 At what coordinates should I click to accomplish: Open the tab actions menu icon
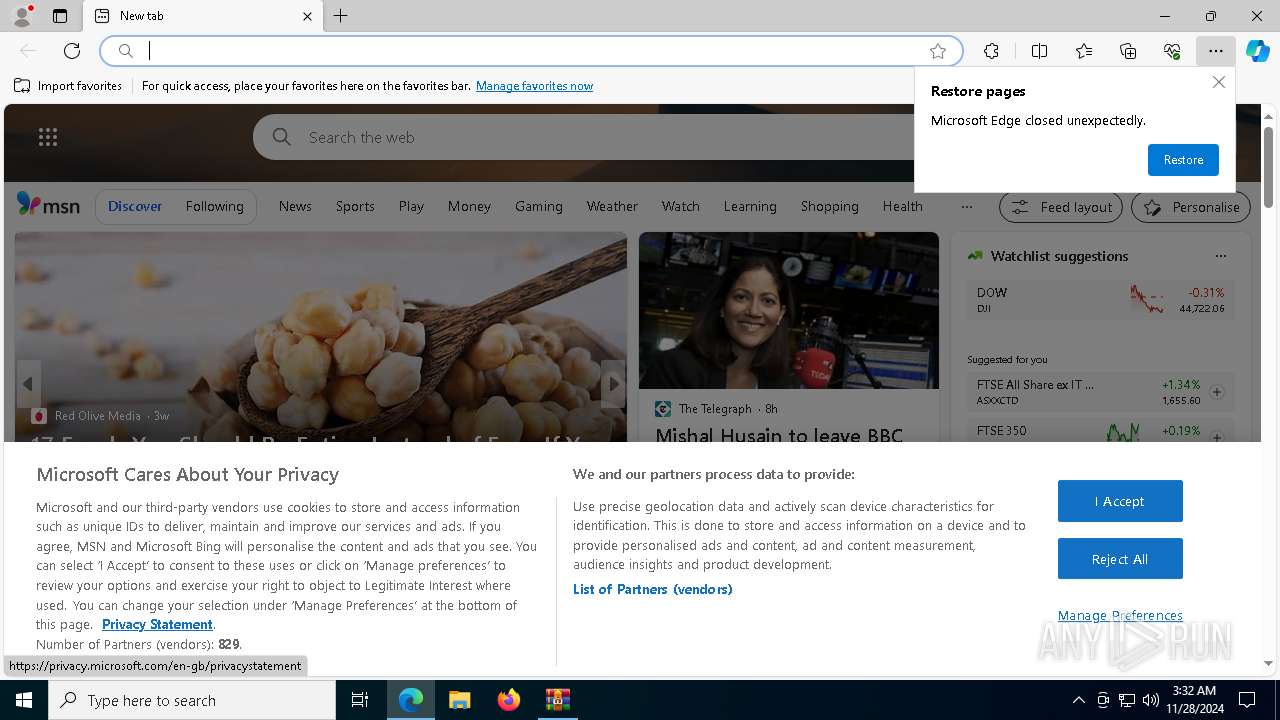pos(60,16)
